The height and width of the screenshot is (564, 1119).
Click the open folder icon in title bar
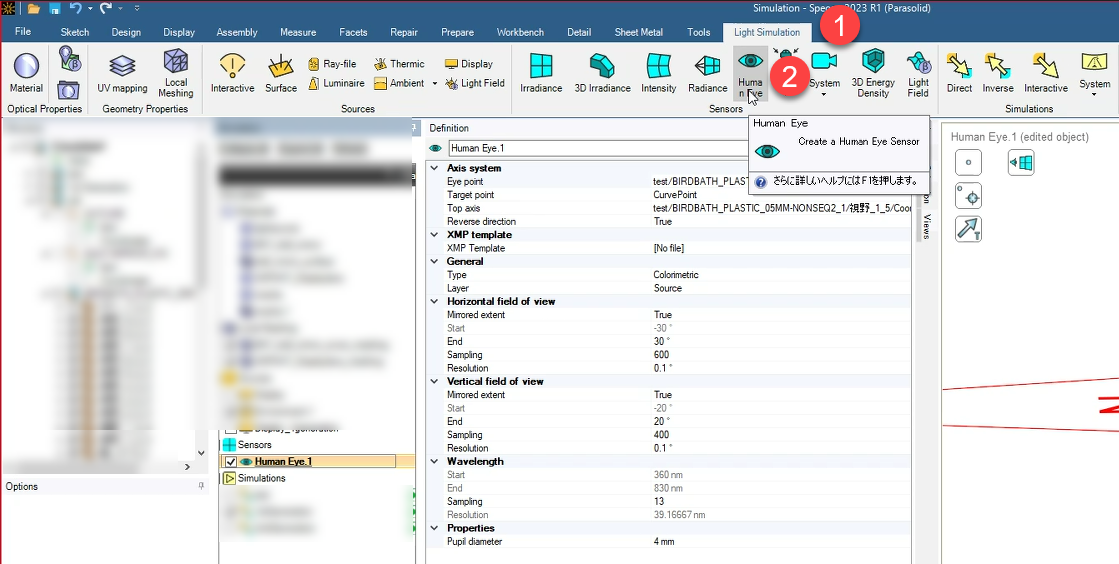[x=34, y=9]
